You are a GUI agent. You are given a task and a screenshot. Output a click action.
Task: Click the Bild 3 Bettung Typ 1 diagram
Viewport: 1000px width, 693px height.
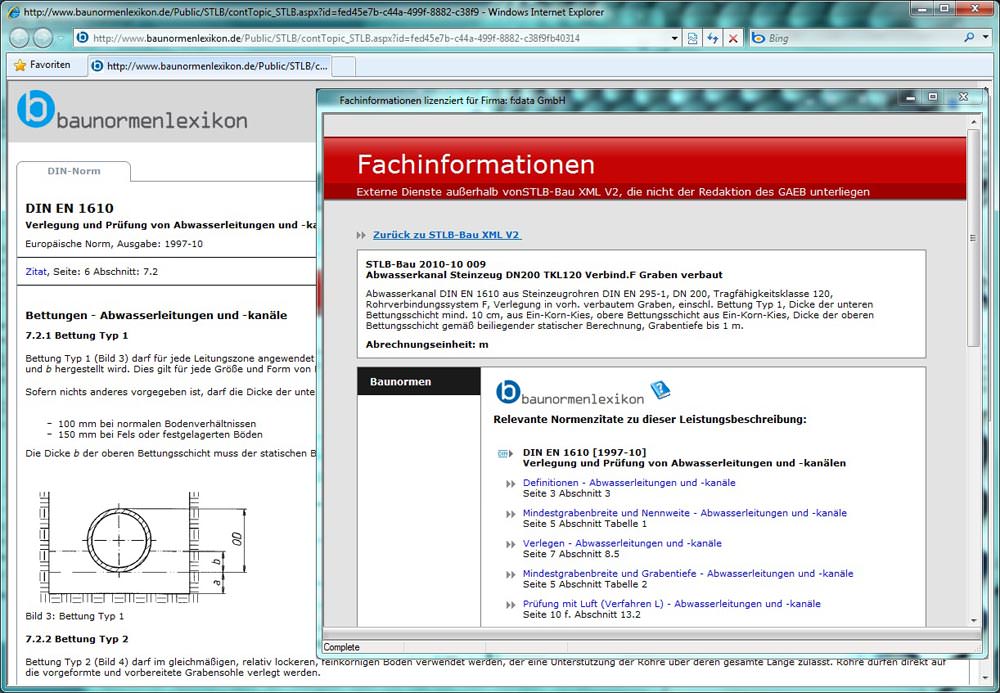pos(142,547)
